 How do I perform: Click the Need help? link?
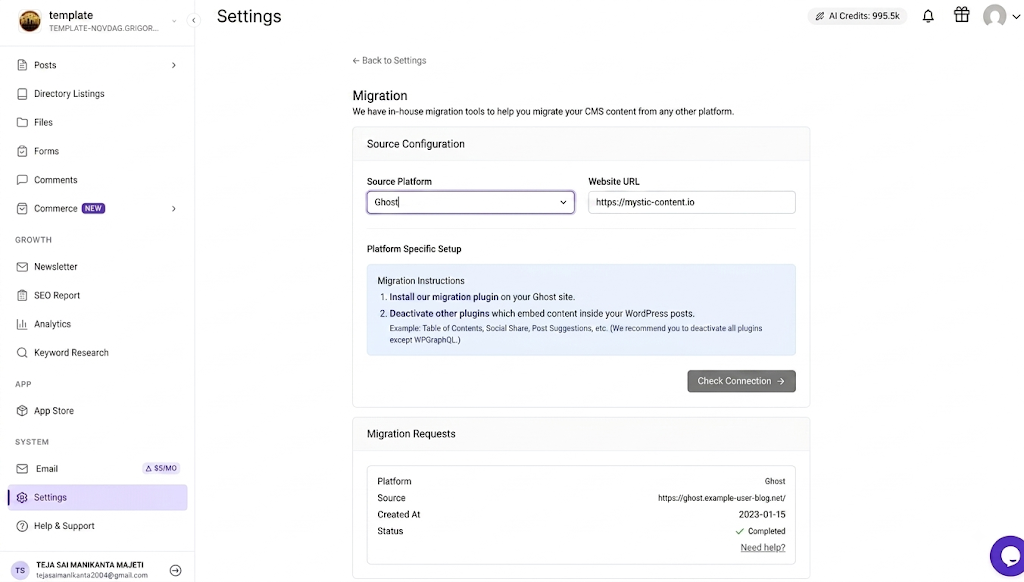tap(763, 547)
